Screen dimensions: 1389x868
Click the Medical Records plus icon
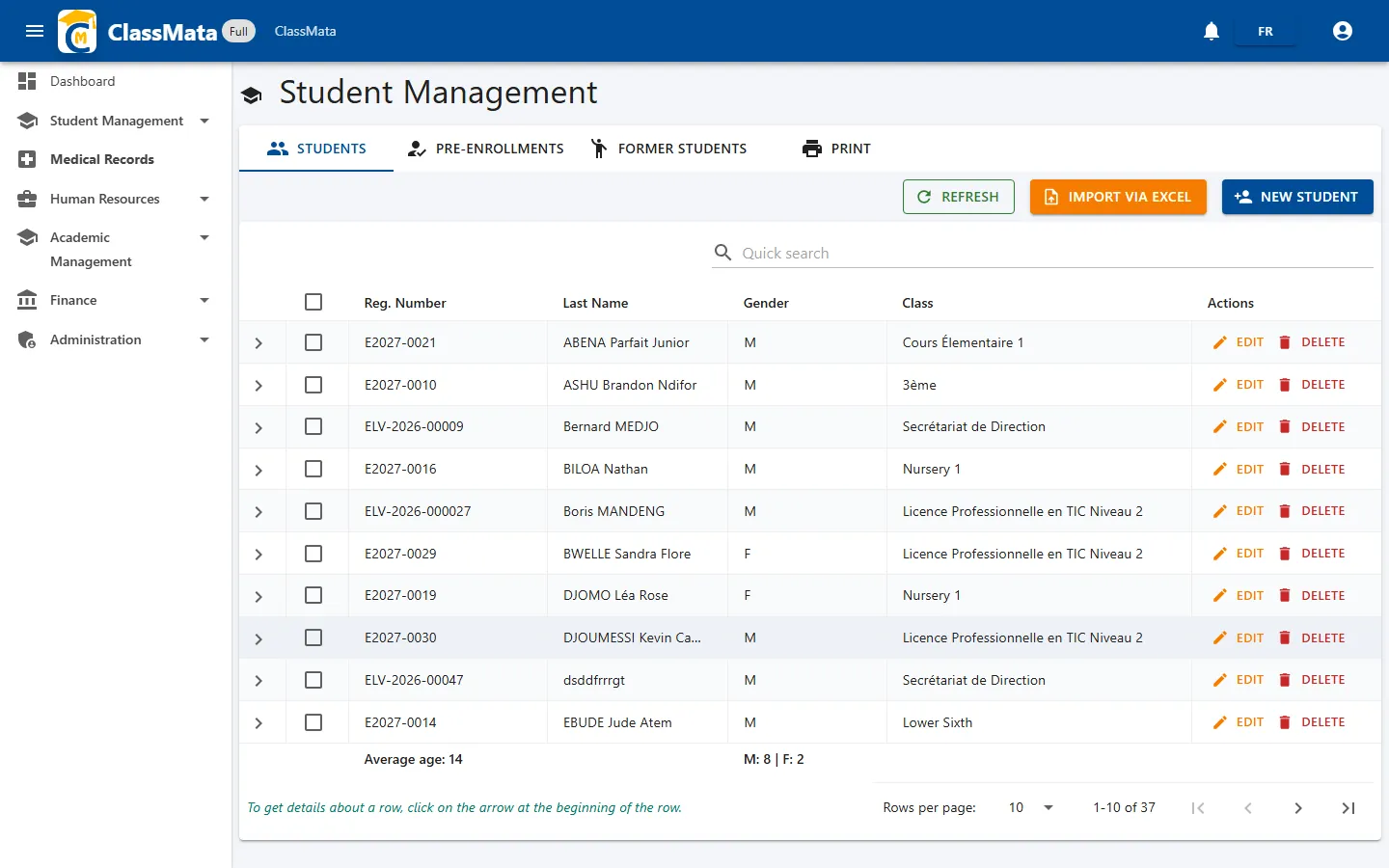coord(27,159)
